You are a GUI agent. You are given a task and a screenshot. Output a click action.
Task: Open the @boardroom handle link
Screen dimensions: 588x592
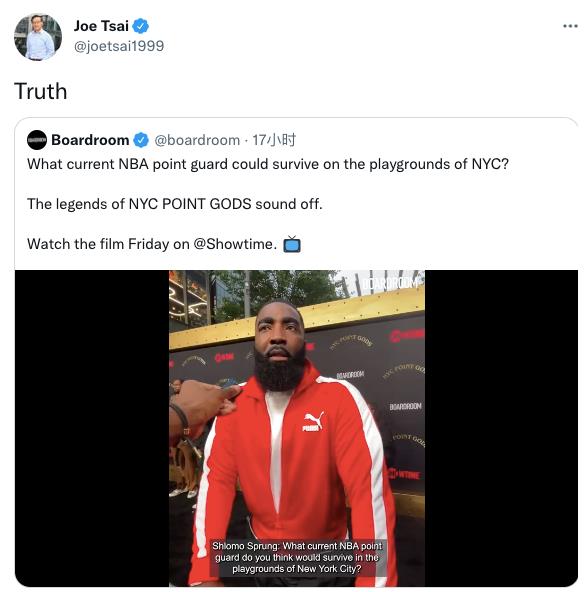pos(197,140)
